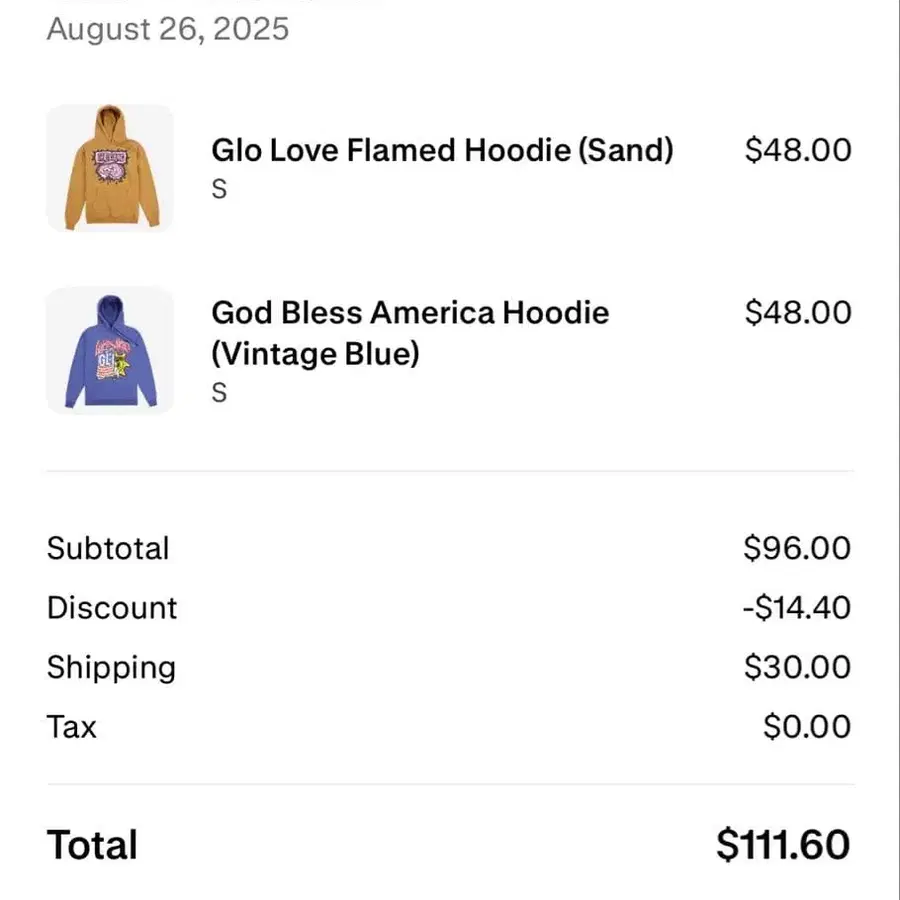
Task: Click the Shipping label
Action: (x=110, y=668)
